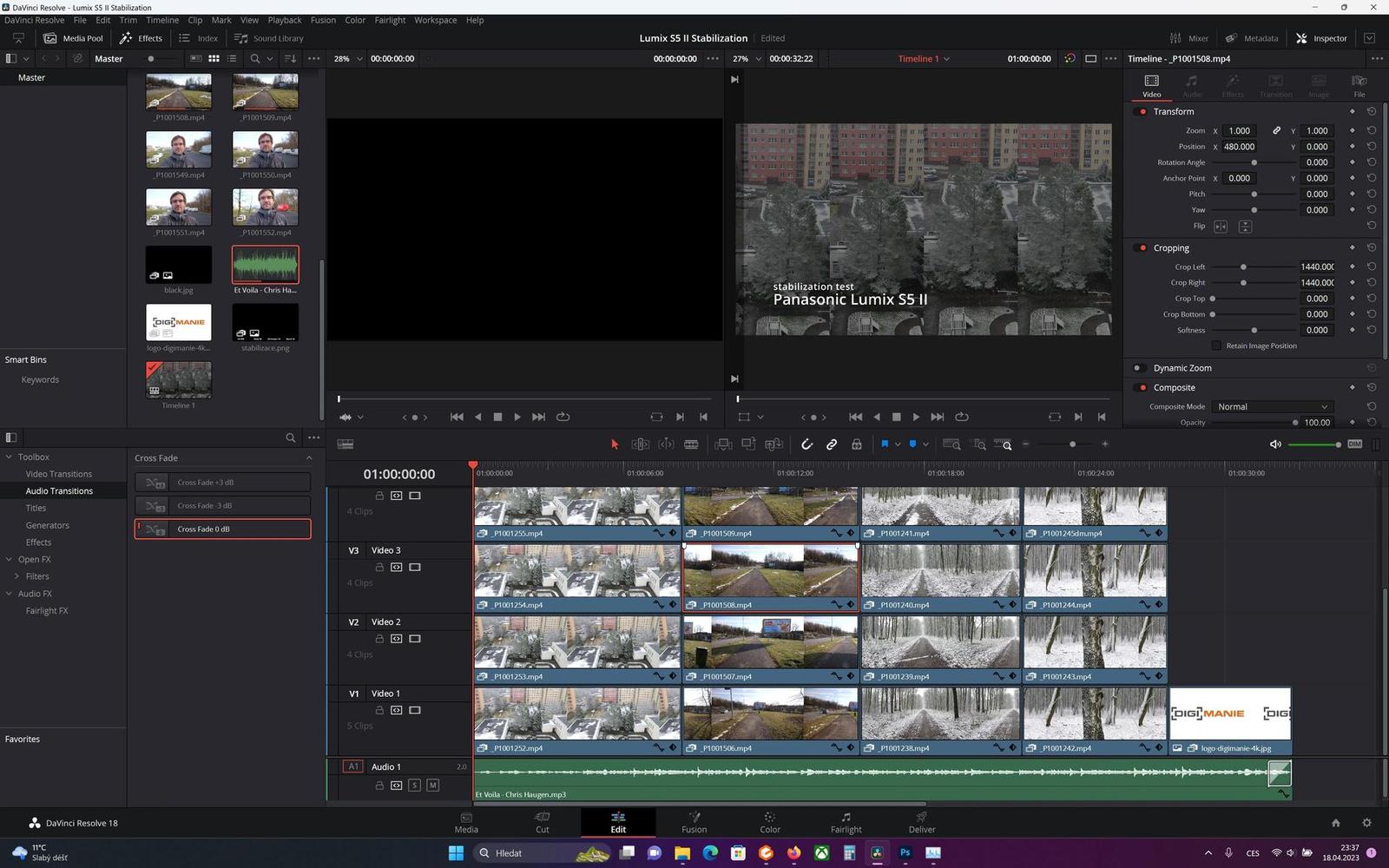Open the Composite Mode dropdown
The width and height of the screenshot is (1389, 868).
(x=1272, y=407)
